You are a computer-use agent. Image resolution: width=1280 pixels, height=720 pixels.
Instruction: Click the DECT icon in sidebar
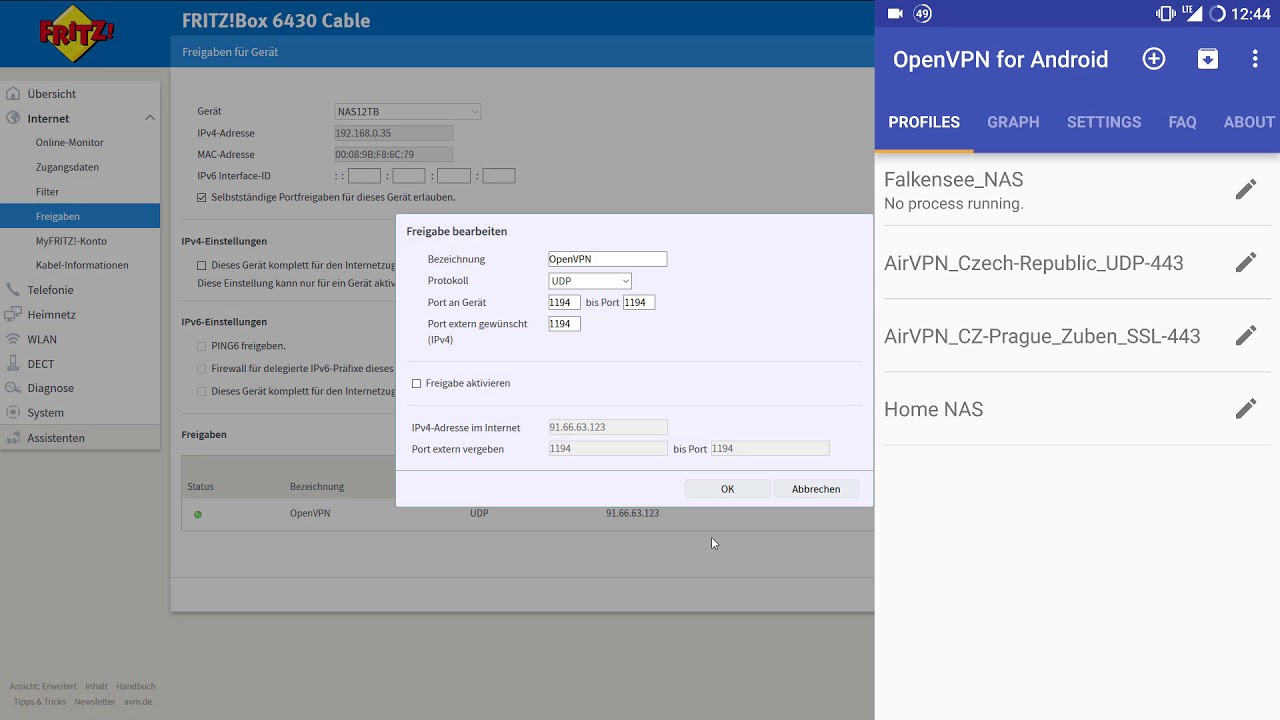click(x=13, y=364)
